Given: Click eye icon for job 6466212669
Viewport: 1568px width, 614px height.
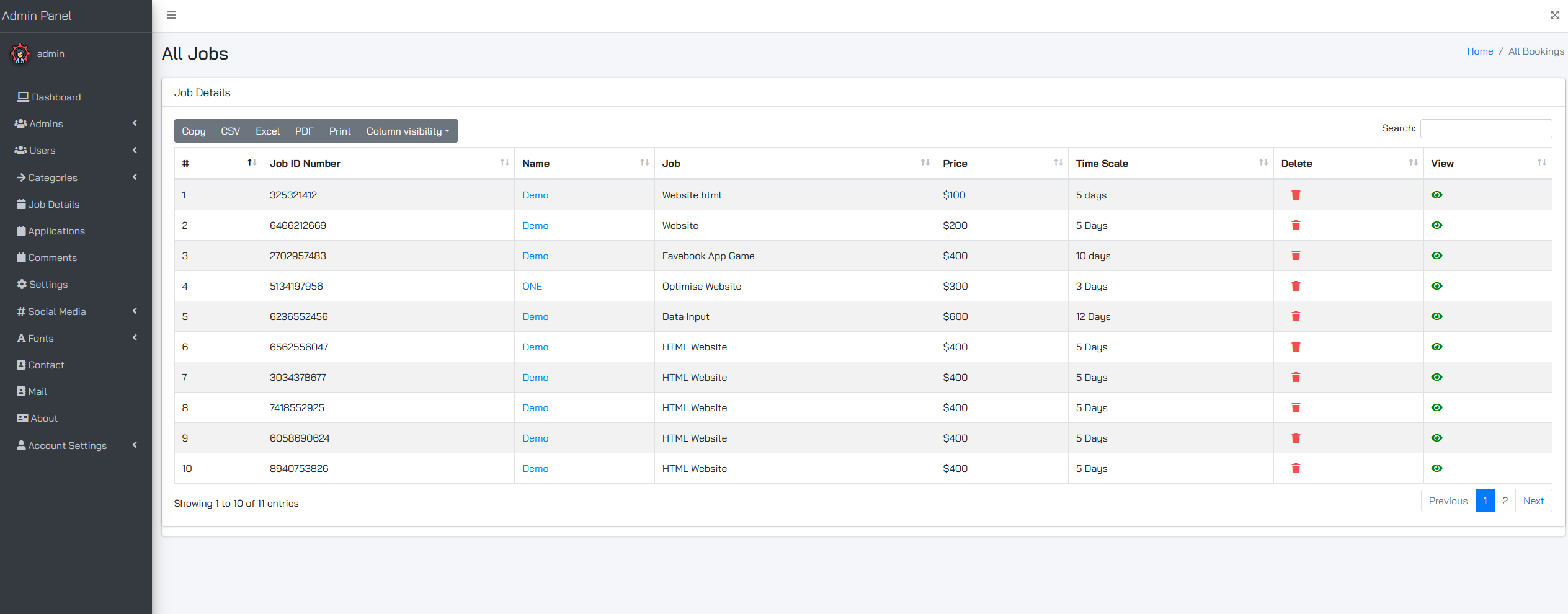Looking at the screenshot, I should [1437, 225].
